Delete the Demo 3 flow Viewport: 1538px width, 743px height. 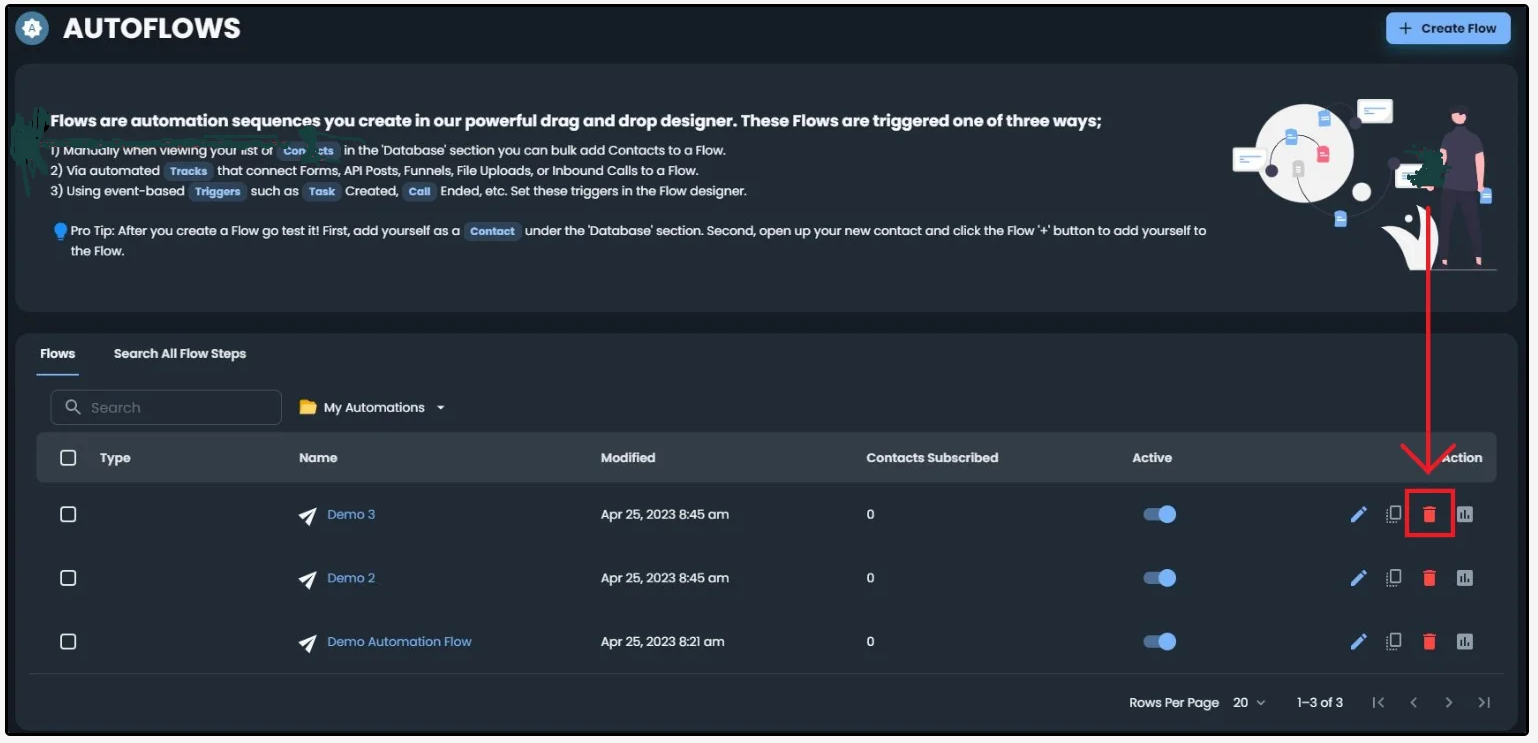click(1429, 514)
